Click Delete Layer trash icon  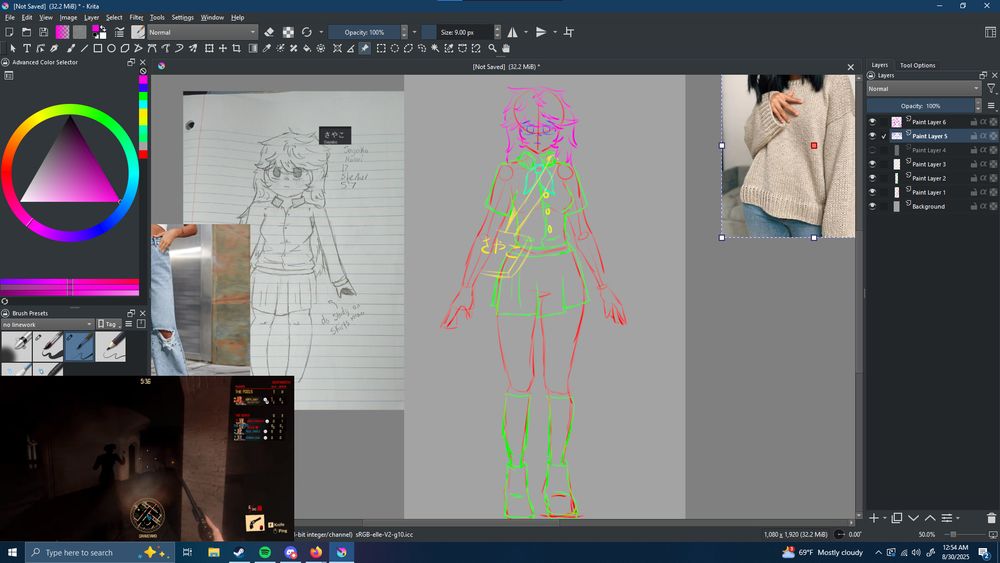(990, 518)
